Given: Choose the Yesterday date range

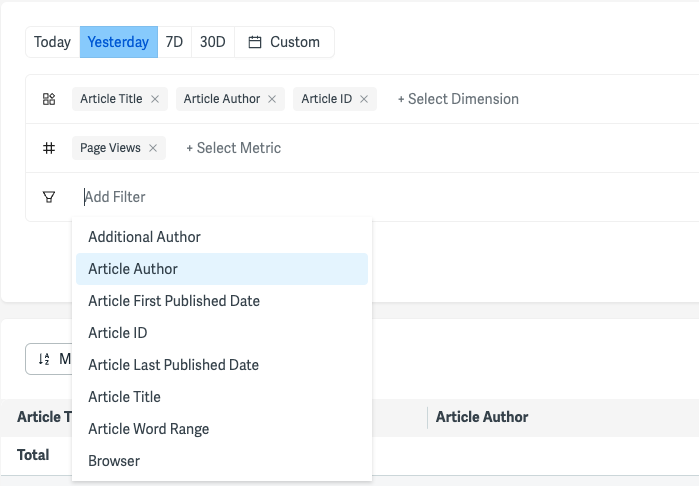Looking at the screenshot, I should [119, 42].
